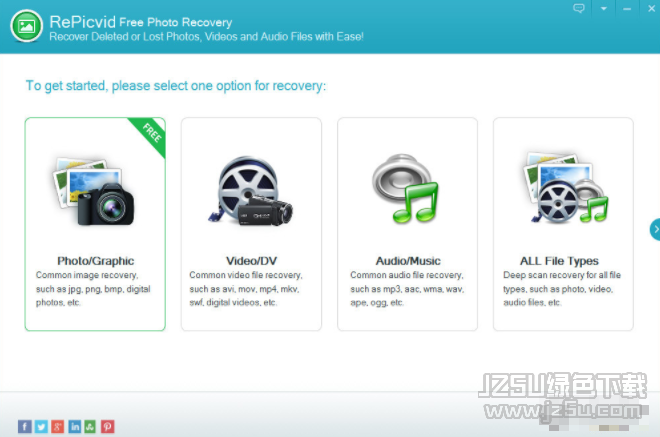Minimize the RePicvid window
This screenshot has width=660, height=437.
pyautogui.click(x=627, y=8)
